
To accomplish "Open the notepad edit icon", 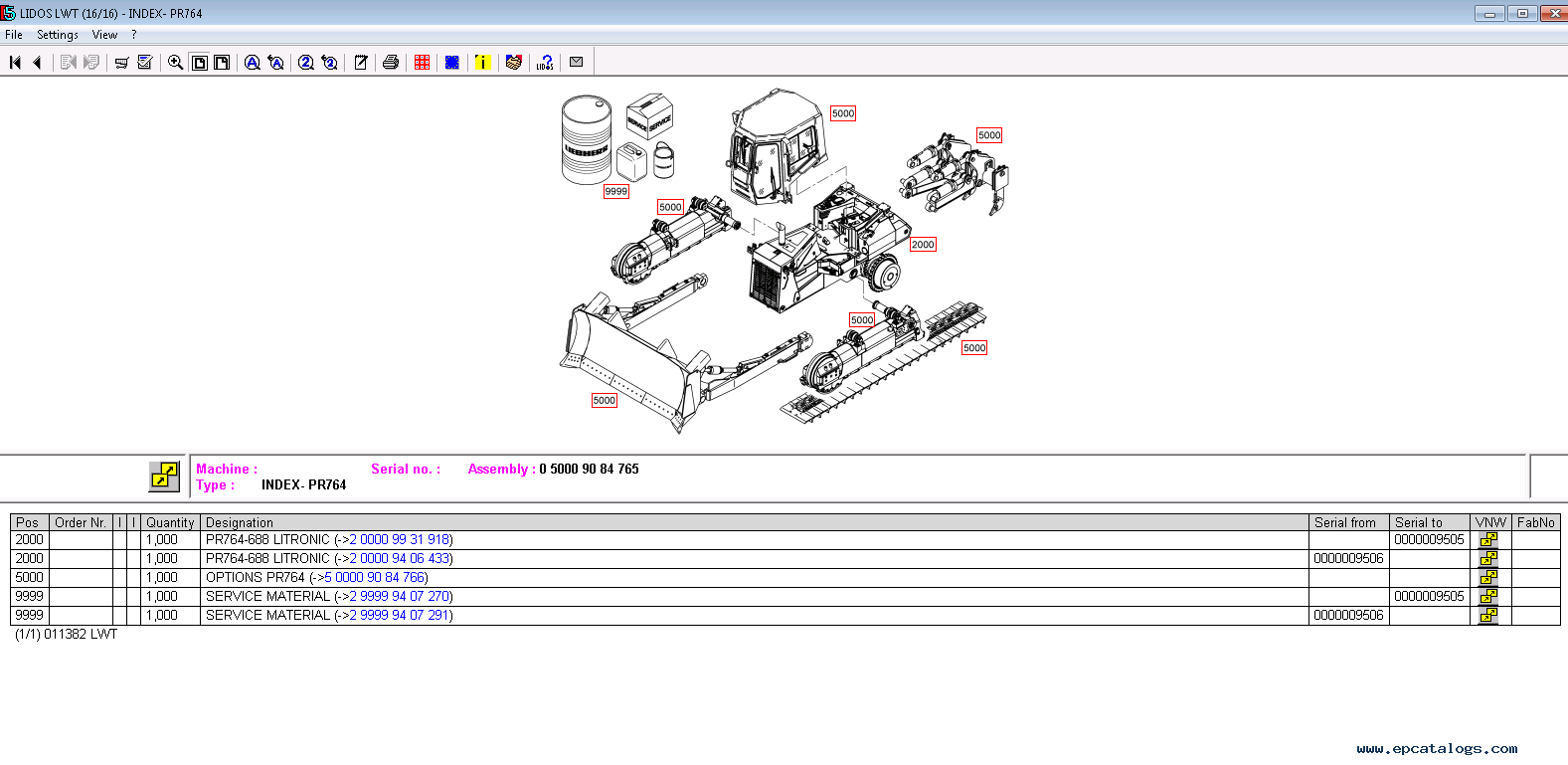I will (x=361, y=62).
